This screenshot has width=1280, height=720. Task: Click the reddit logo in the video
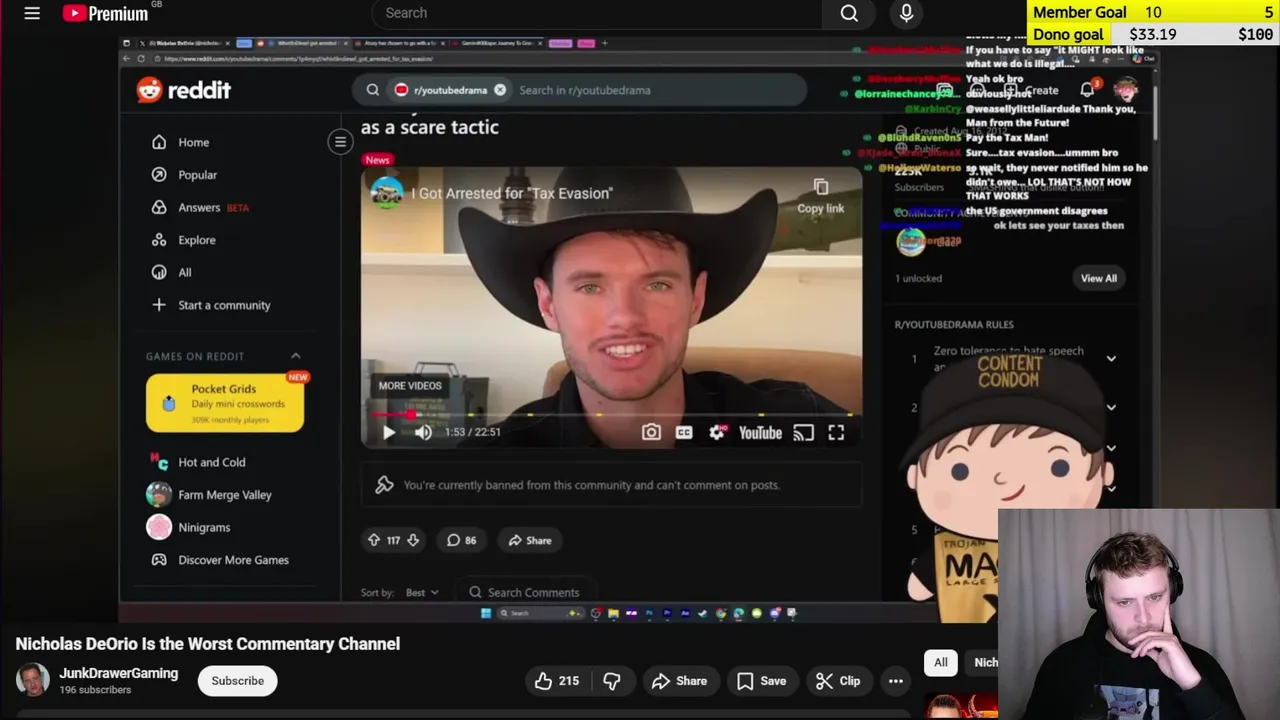[184, 90]
